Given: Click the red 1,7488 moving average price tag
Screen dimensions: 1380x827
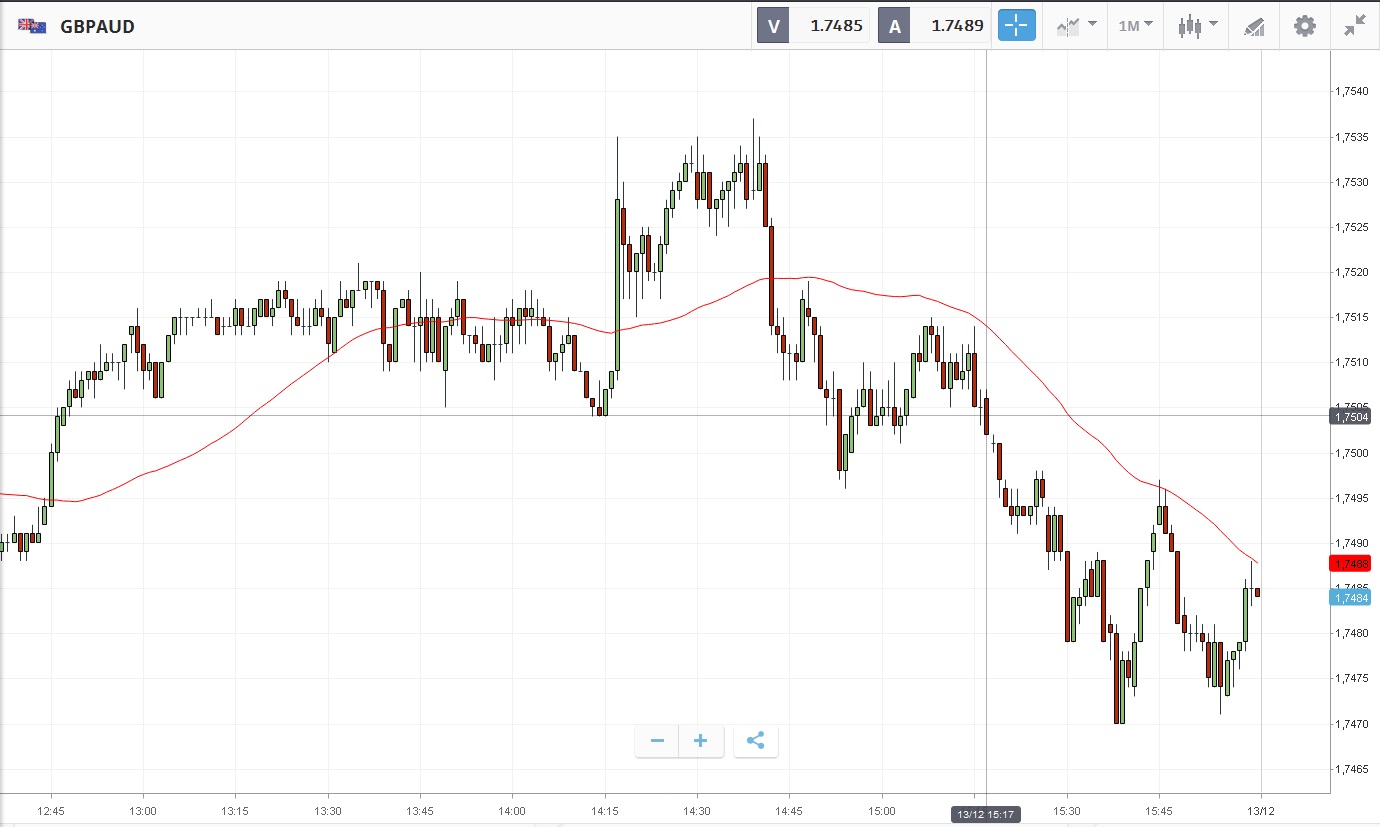Looking at the screenshot, I should pos(1349,563).
